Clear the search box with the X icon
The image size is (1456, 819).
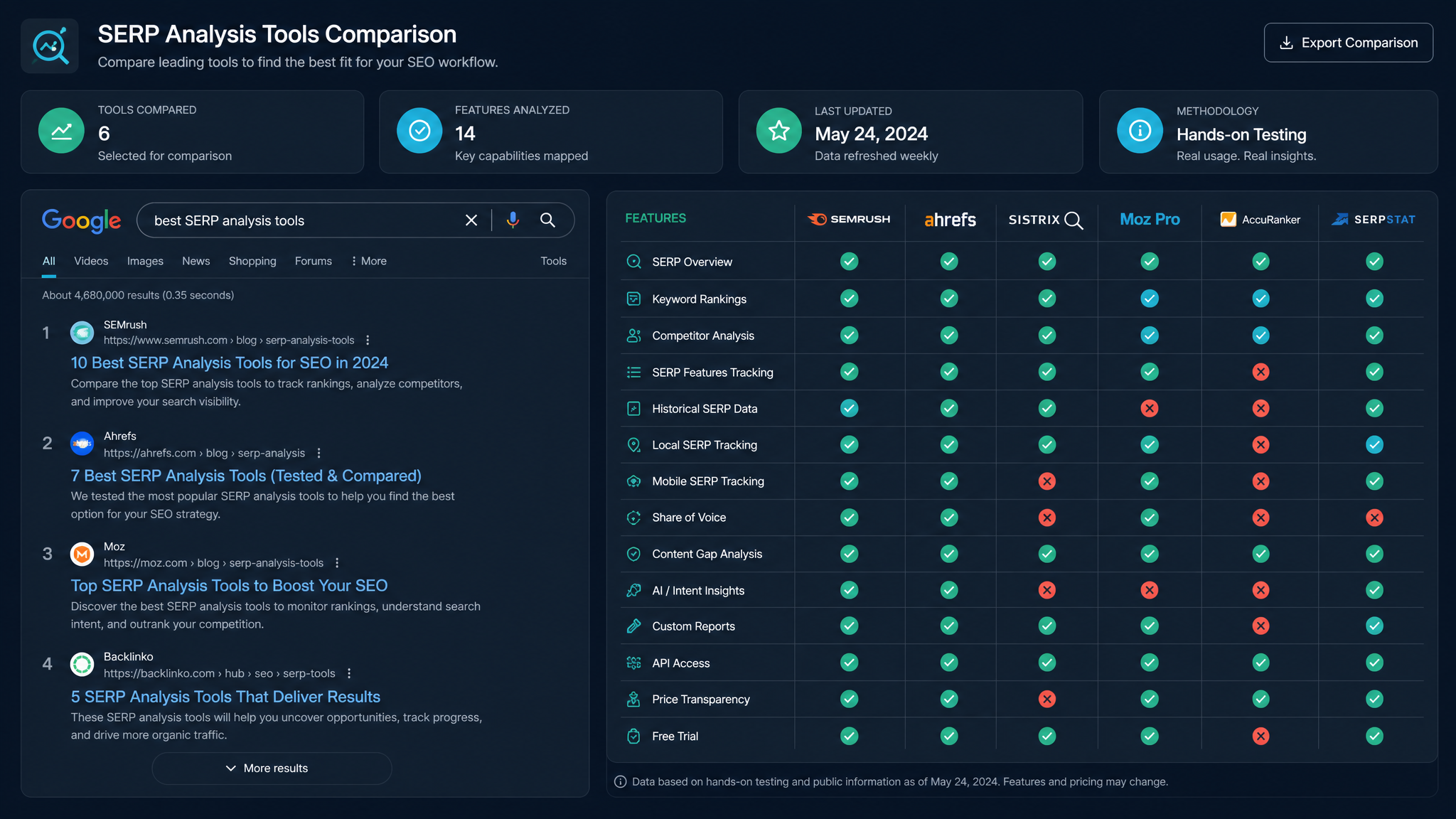471,220
